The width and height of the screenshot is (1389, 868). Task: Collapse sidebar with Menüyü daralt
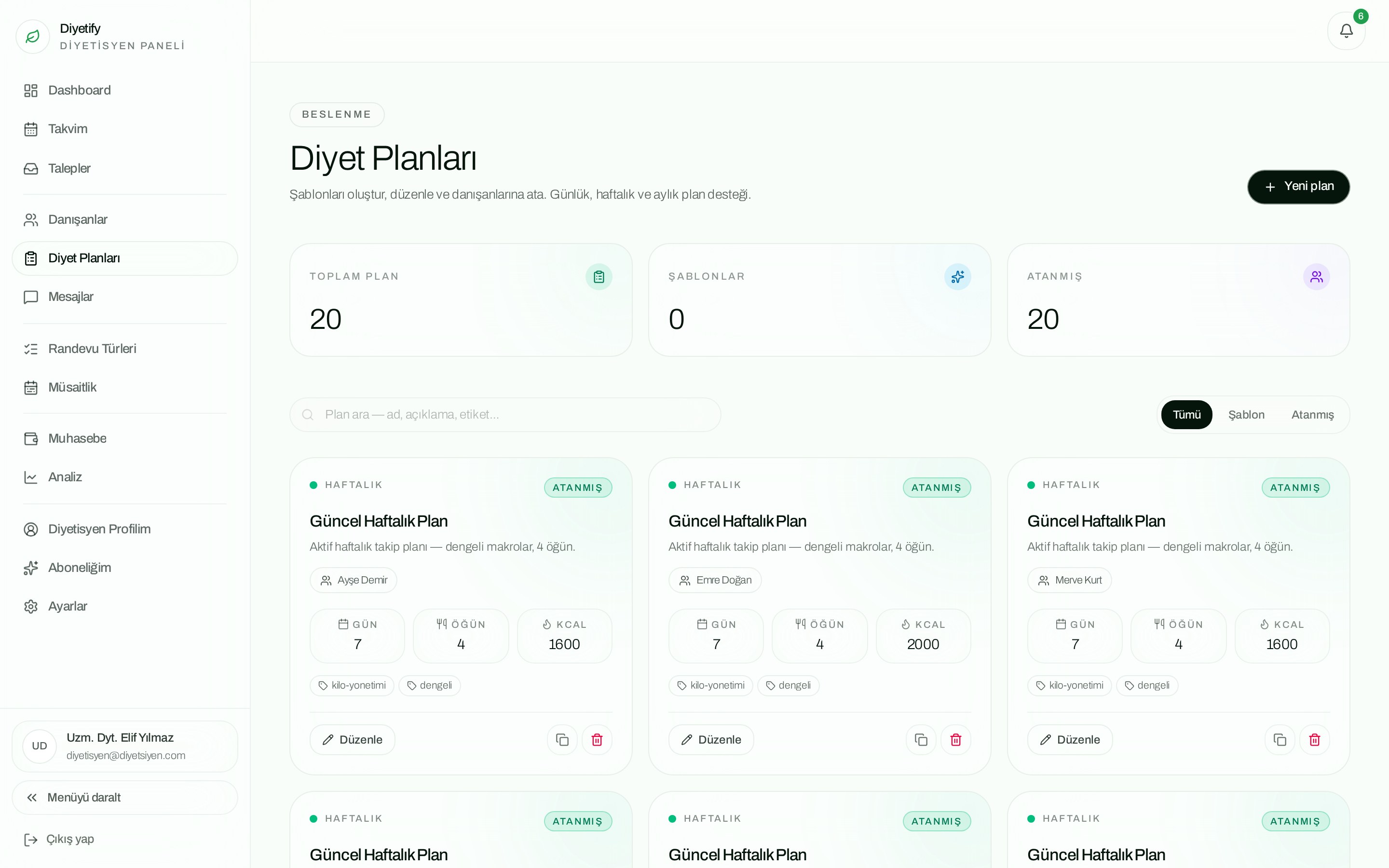pos(124,798)
